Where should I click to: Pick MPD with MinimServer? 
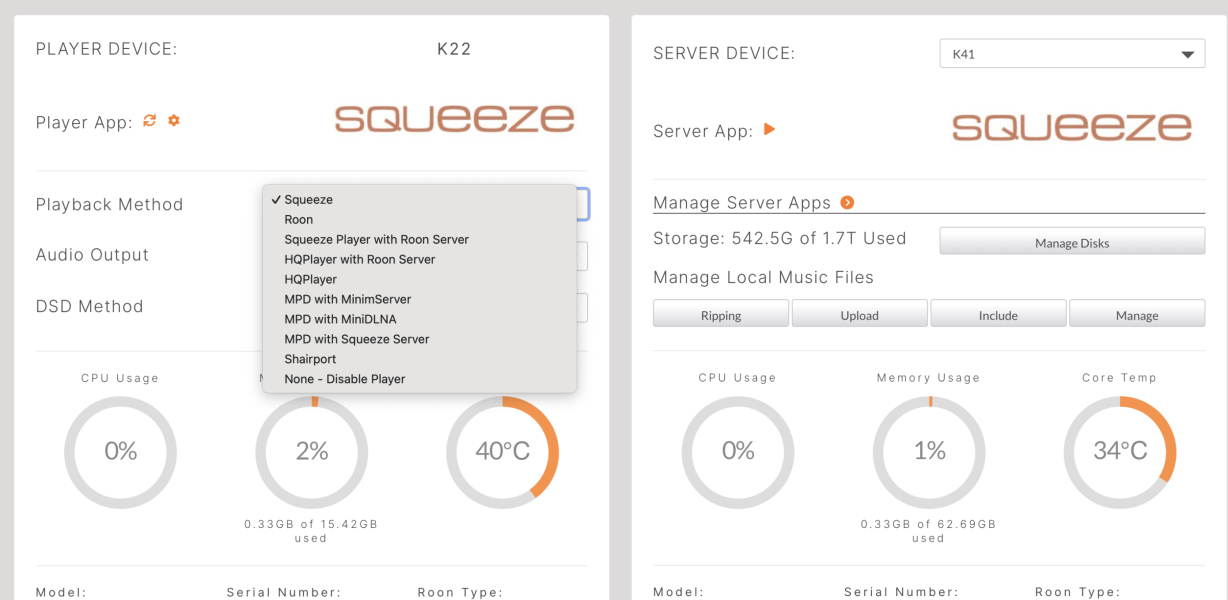tap(347, 299)
